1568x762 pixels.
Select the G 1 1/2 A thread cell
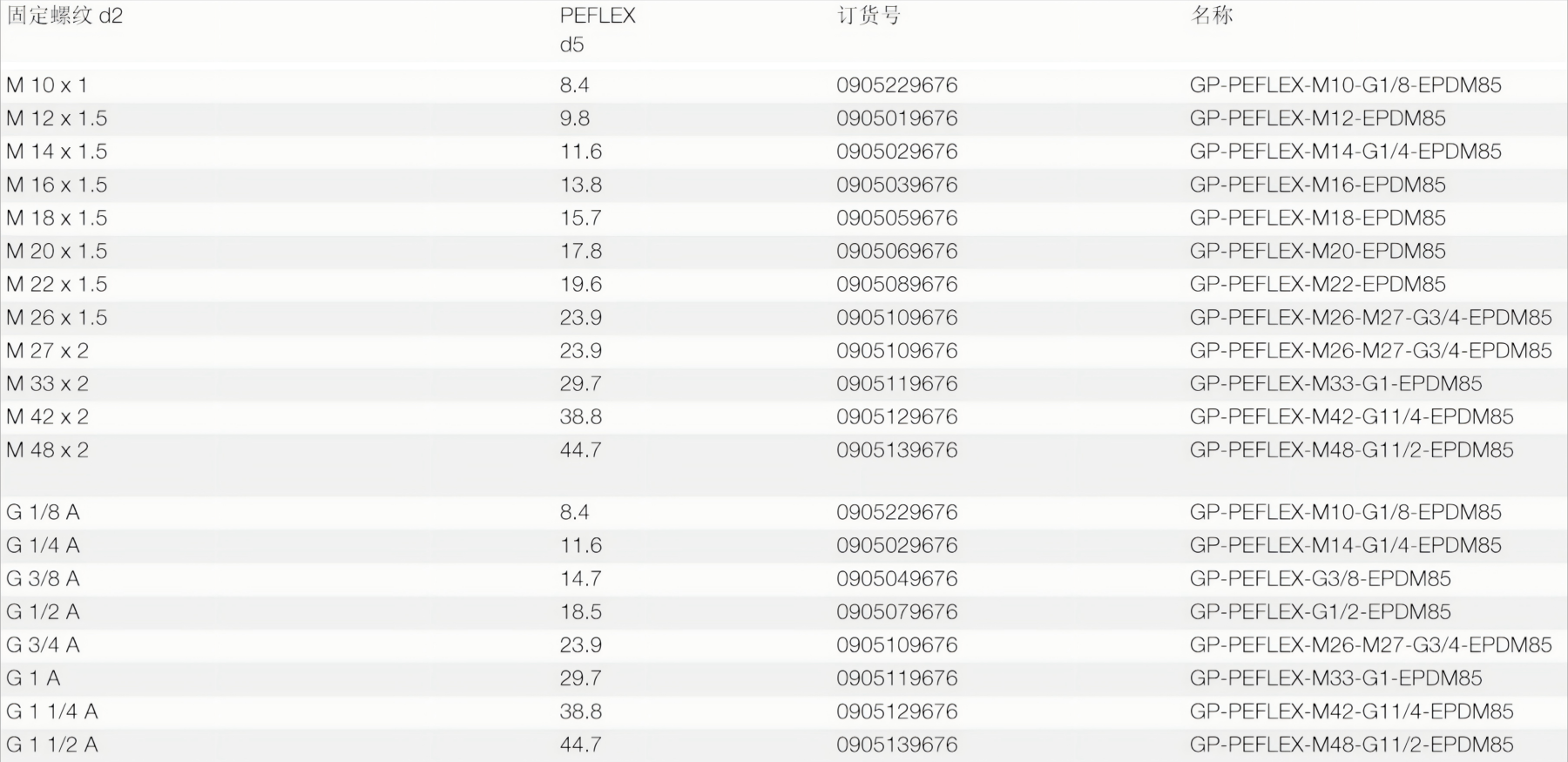pyautogui.click(x=52, y=745)
